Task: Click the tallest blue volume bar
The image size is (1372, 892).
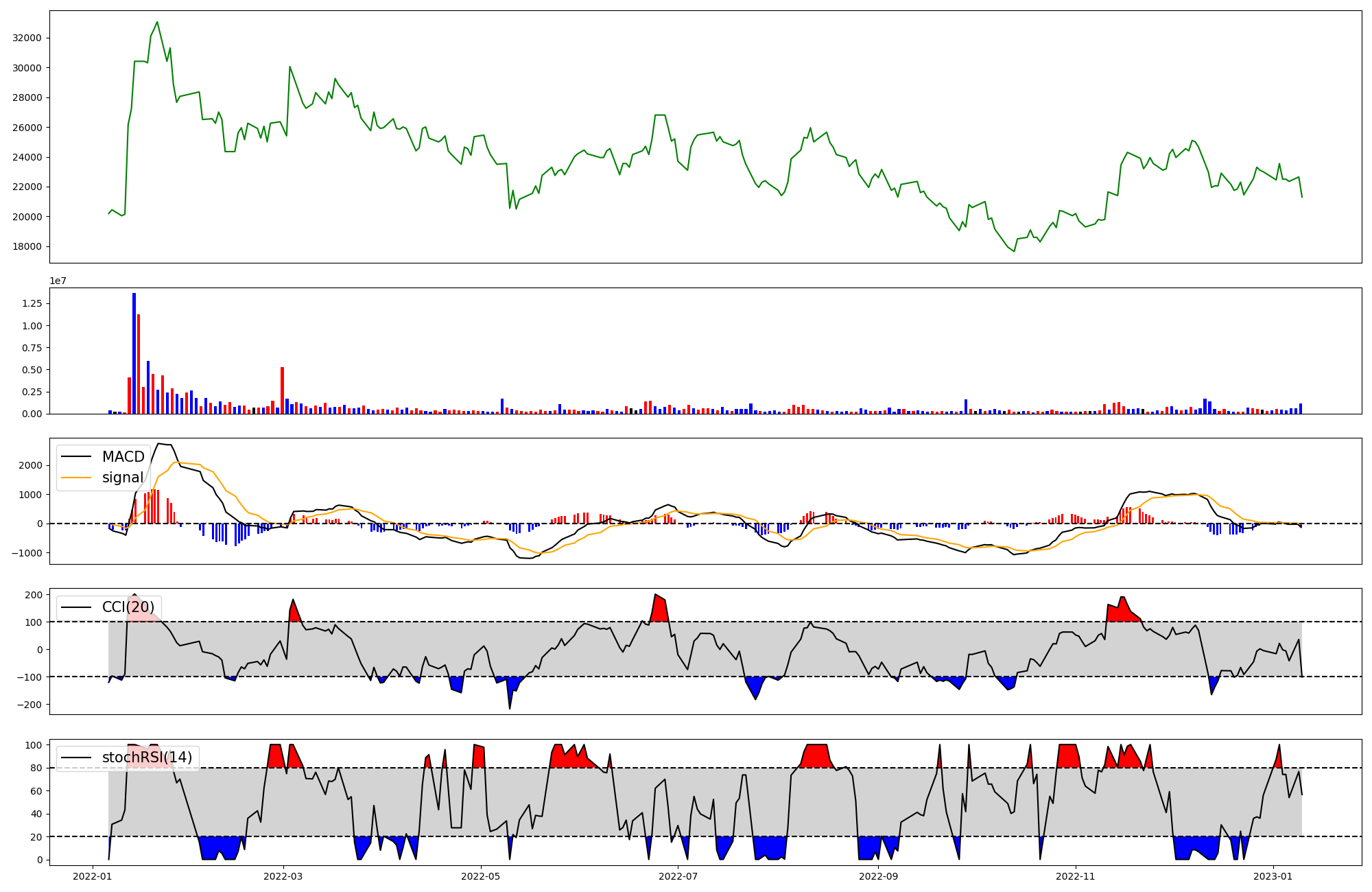Action: [134, 353]
